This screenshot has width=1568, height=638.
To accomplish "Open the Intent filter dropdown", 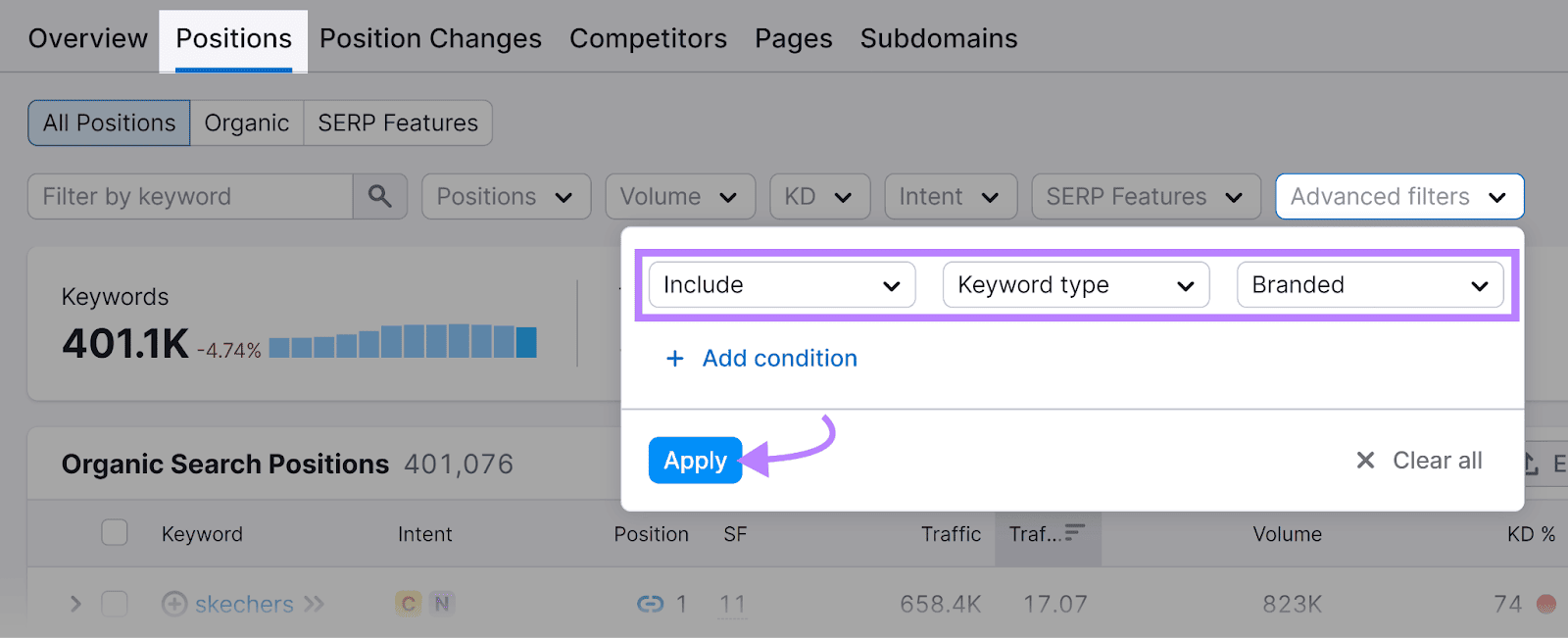I will 950,196.
